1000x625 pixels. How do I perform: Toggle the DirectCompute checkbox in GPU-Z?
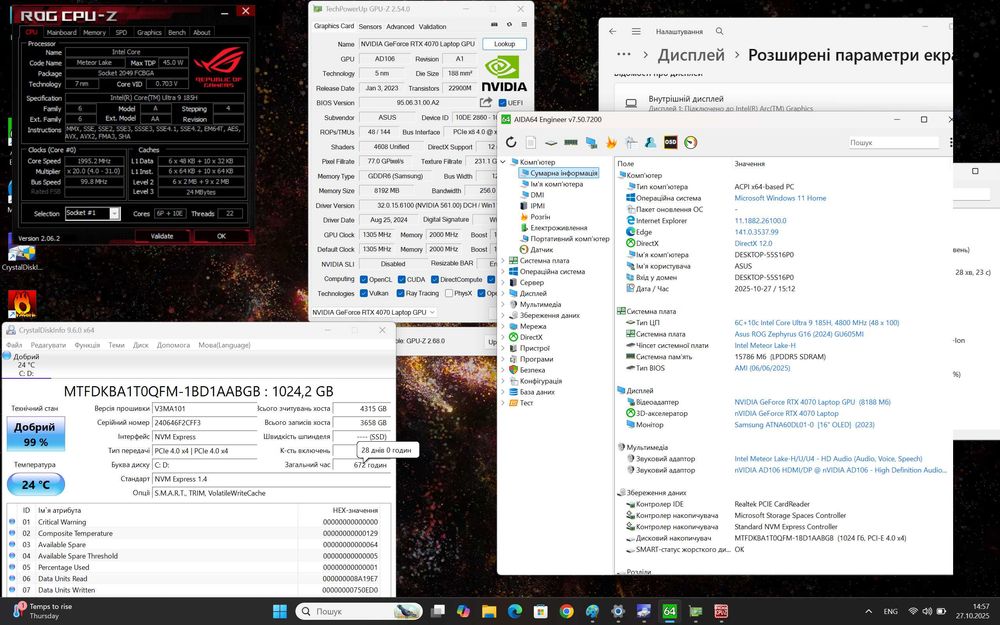pyautogui.click(x=434, y=279)
